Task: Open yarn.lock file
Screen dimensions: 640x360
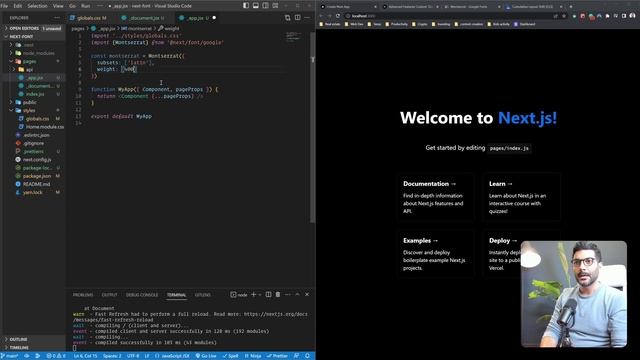Action: click(x=33, y=192)
